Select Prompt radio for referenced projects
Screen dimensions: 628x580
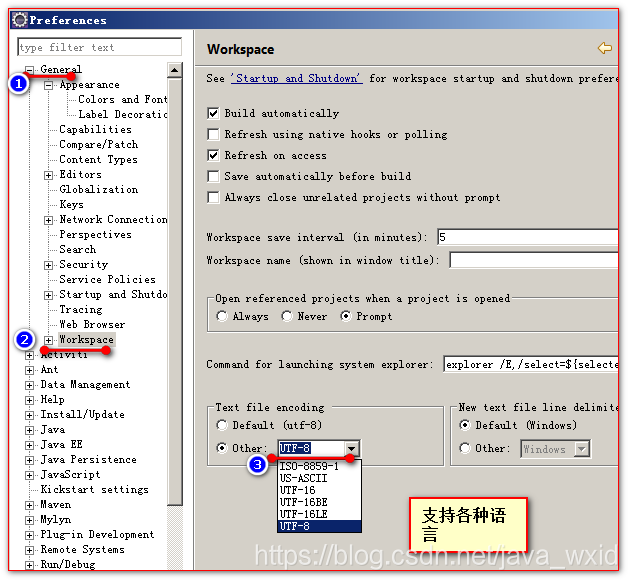[346, 316]
